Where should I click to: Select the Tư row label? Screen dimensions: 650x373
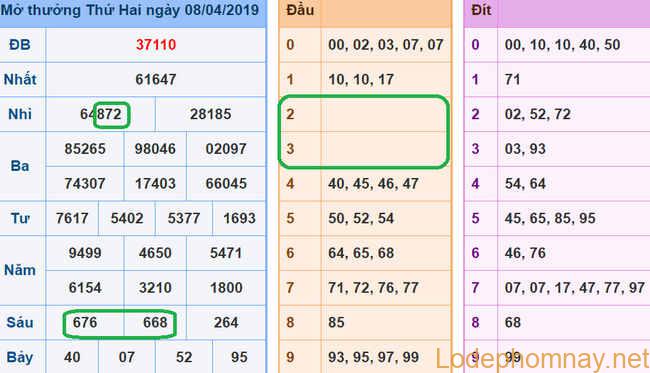20,218
